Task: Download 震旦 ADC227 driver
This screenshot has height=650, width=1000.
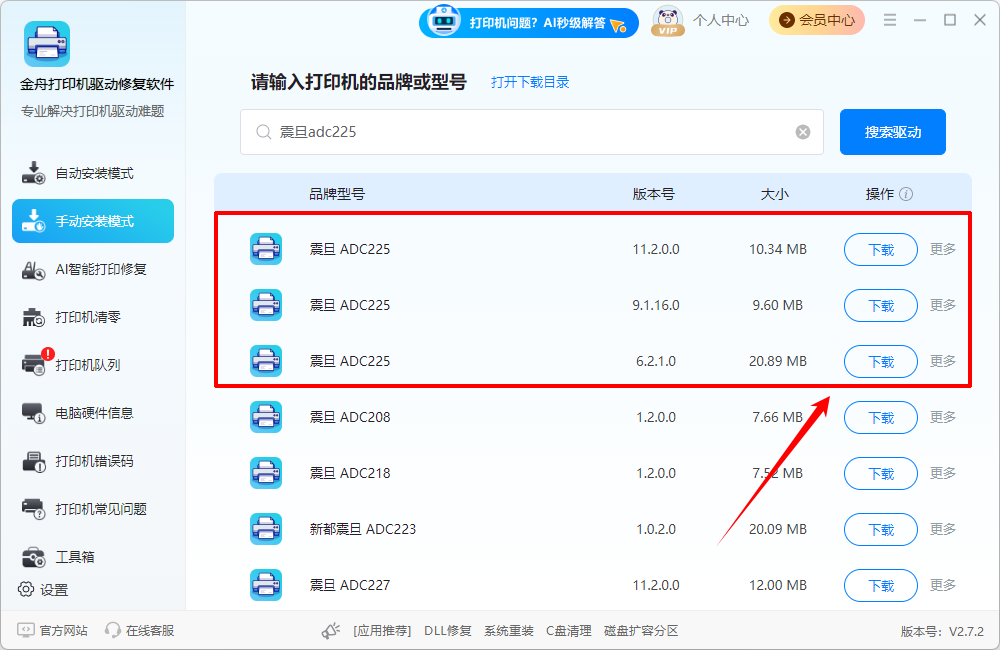Action: coord(881,586)
